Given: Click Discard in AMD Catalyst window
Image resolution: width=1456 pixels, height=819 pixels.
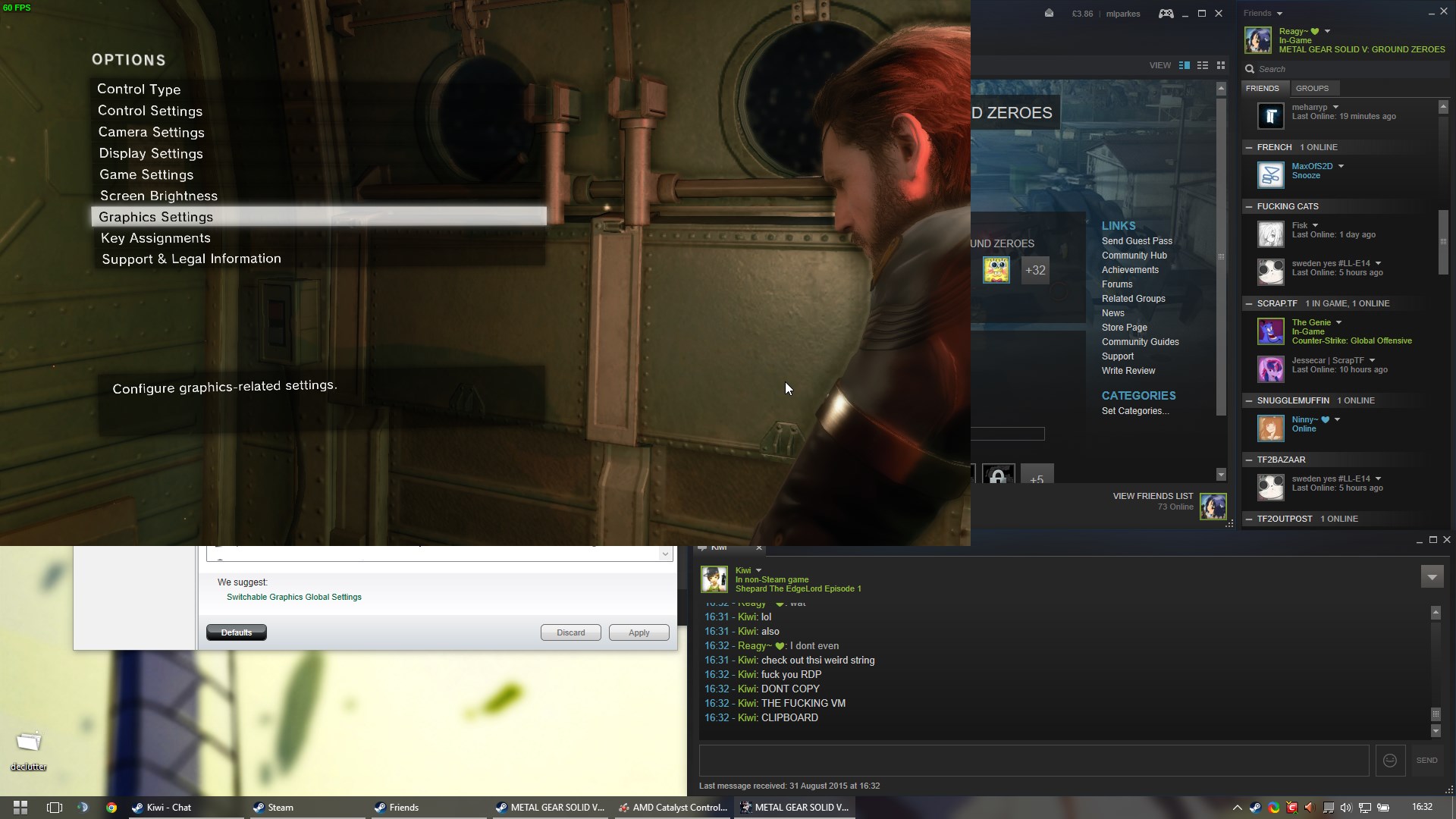Looking at the screenshot, I should click(570, 632).
